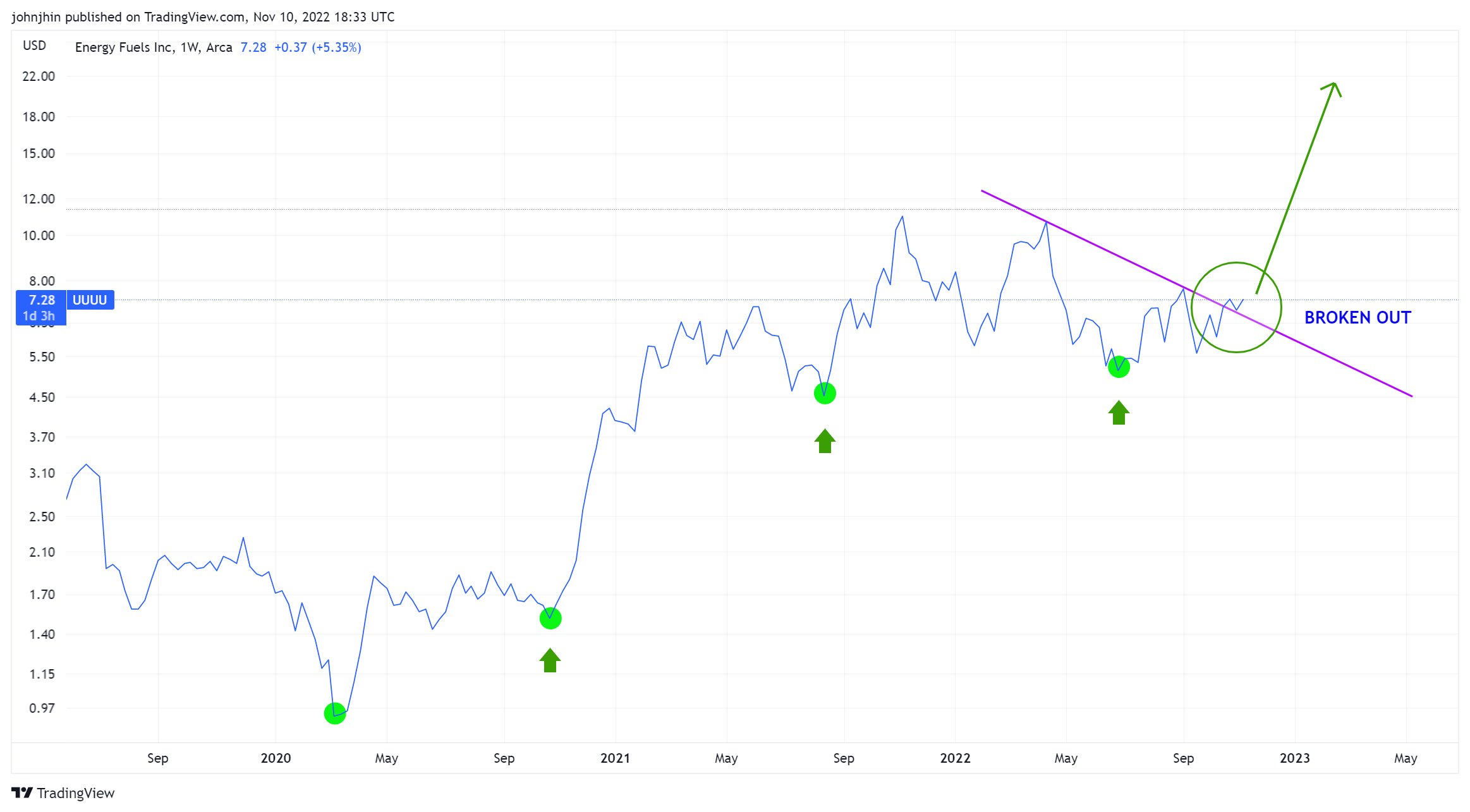Screen dimensions: 1470x812
Task: Click the green up arrow below the late-2020 low
Action: point(550,660)
